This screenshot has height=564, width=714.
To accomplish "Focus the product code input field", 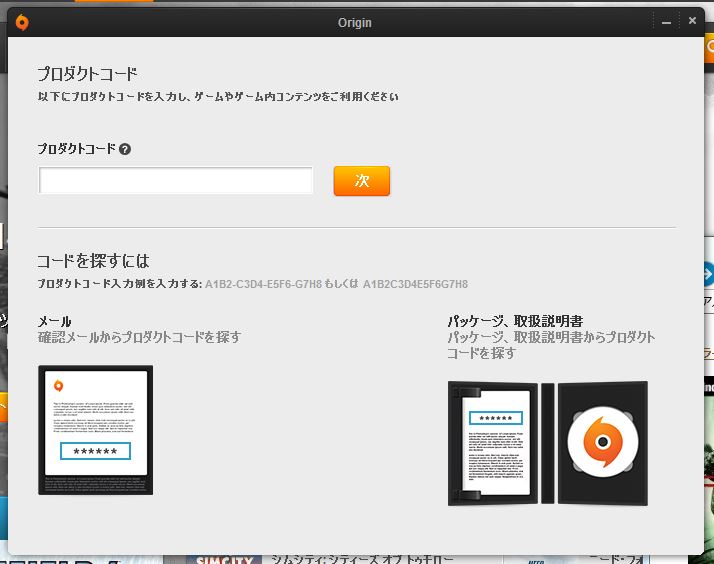I will point(176,181).
